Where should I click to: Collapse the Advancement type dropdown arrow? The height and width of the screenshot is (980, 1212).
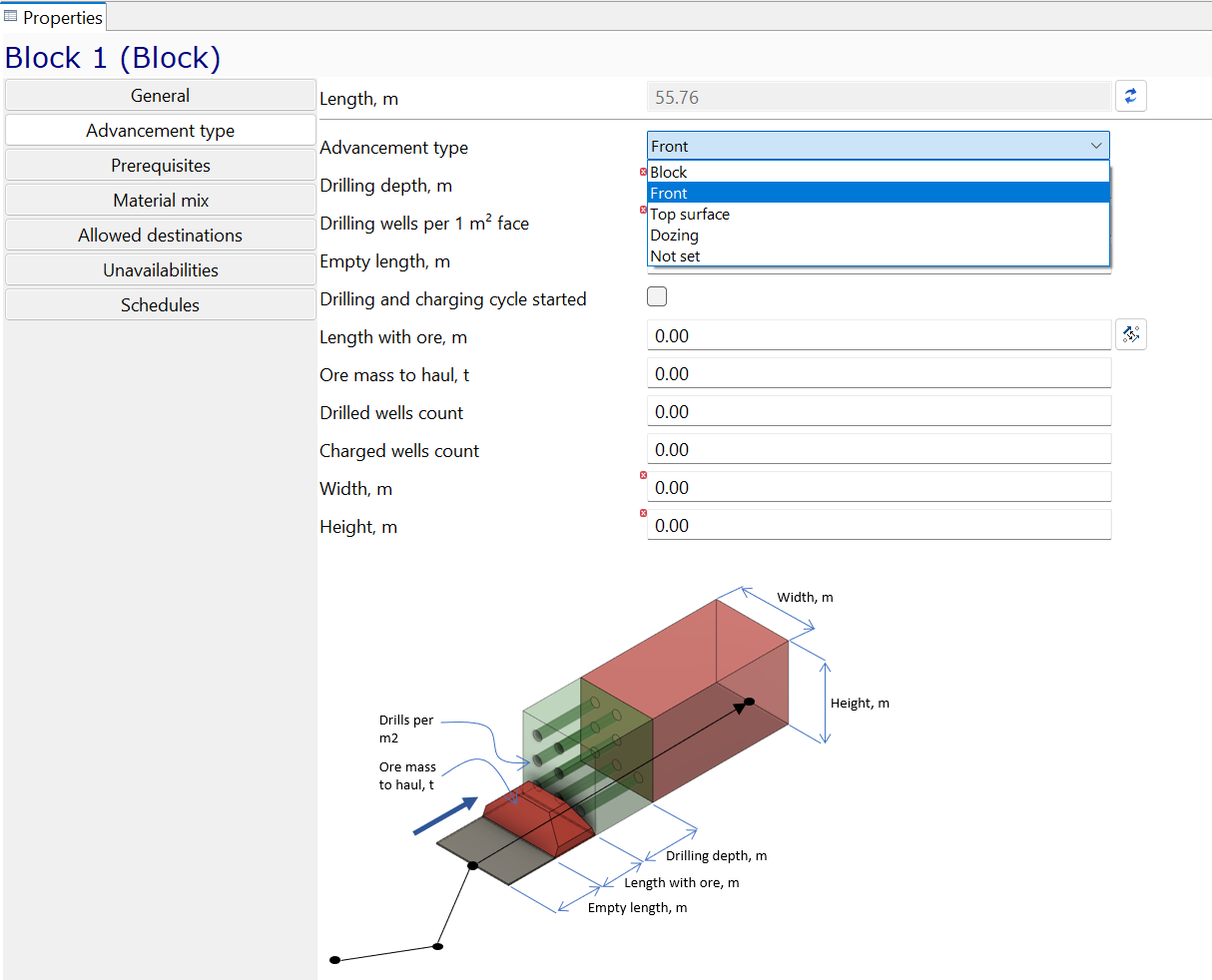coord(1096,146)
